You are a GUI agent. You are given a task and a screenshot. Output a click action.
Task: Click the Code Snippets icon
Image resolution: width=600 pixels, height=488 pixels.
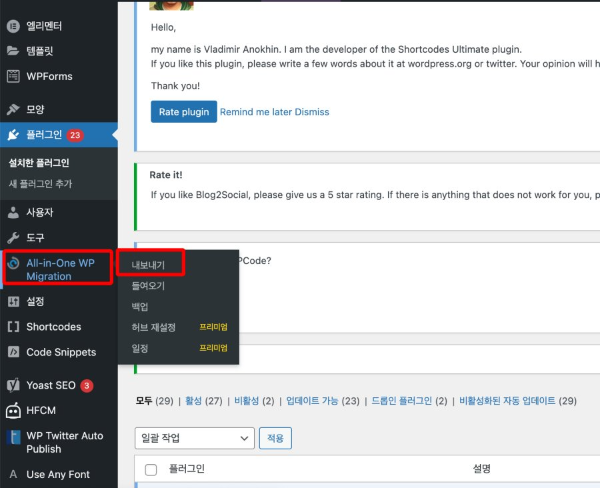(13, 352)
